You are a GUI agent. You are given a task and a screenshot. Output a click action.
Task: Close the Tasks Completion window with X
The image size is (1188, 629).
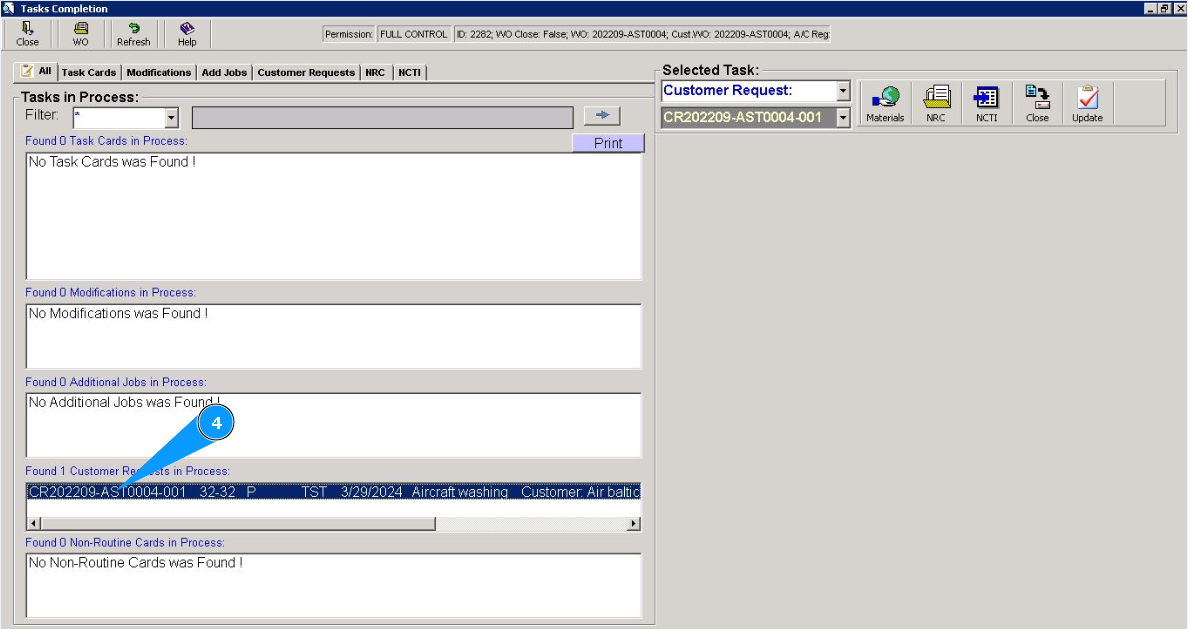pyautogui.click(x=1180, y=8)
